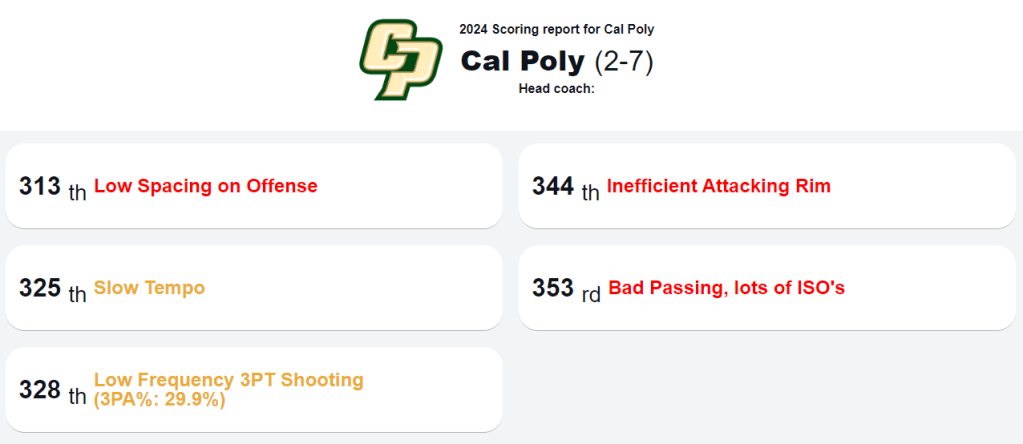Image resolution: width=1023 pixels, height=444 pixels.
Task: Click the th suffix beside rank 344
Action: pos(590,192)
